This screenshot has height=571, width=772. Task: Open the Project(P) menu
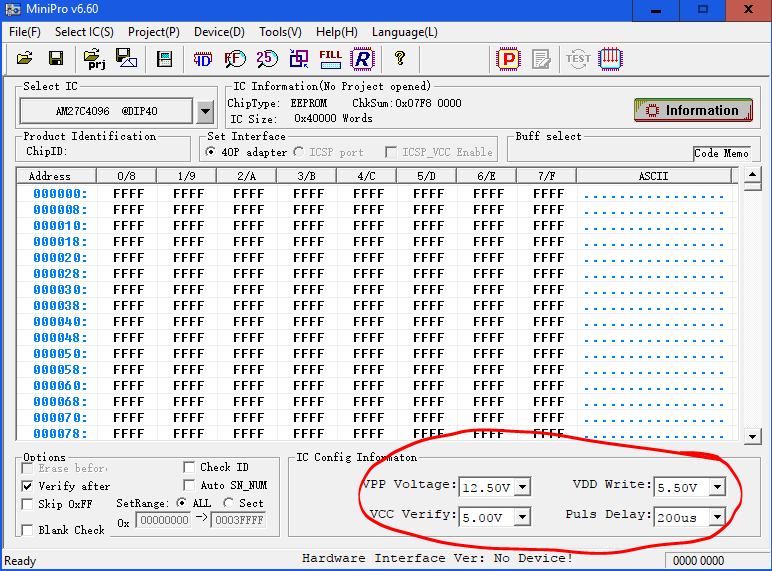pos(154,32)
